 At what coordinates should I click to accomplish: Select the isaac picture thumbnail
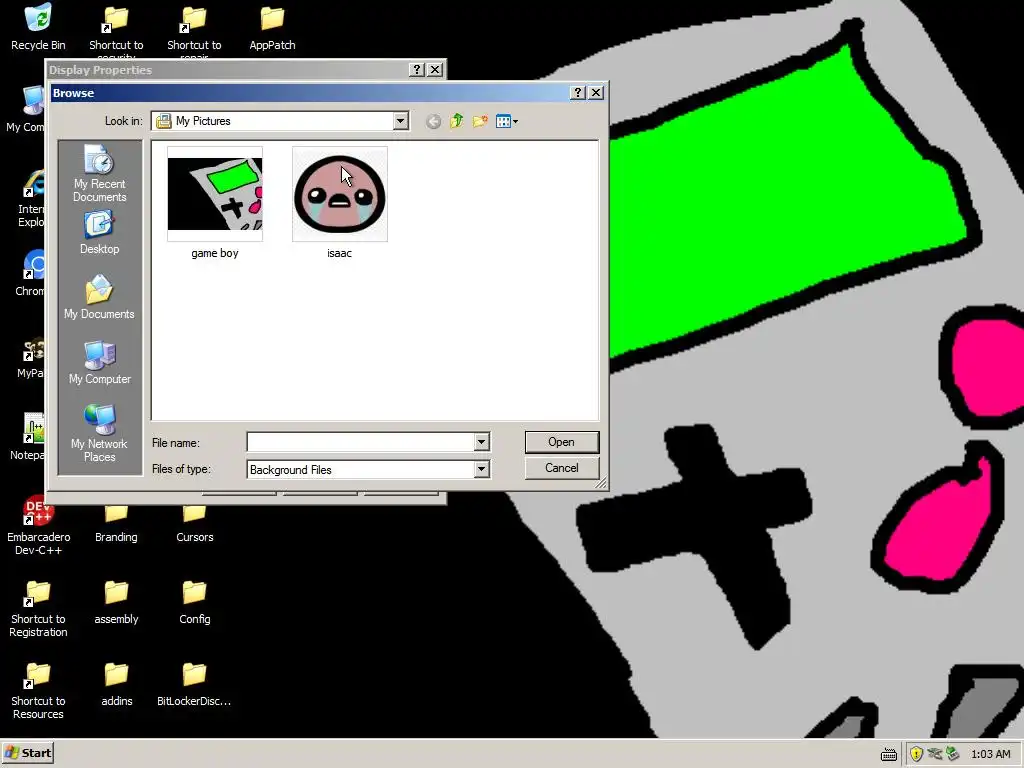tap(340, 194)
